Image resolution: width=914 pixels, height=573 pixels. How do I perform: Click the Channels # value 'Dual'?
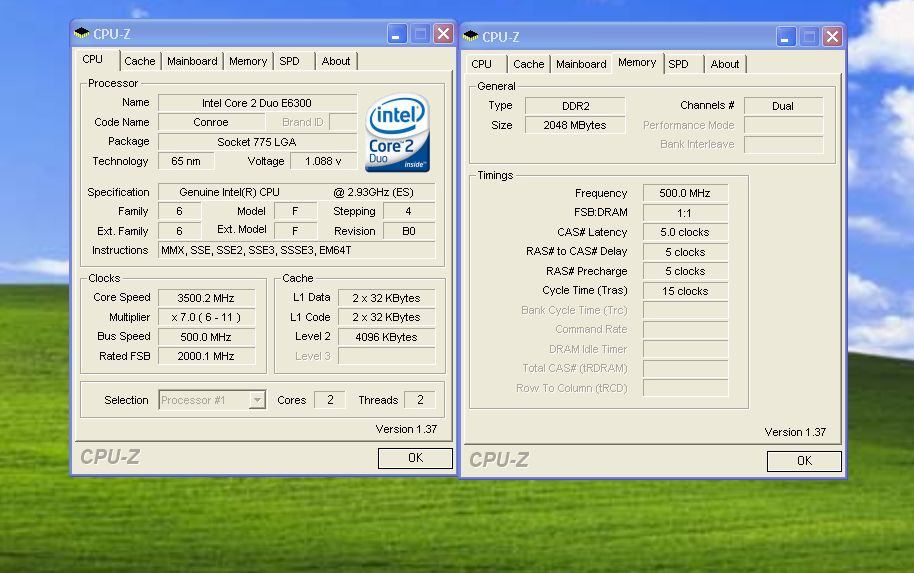click(x=783, y=106)
